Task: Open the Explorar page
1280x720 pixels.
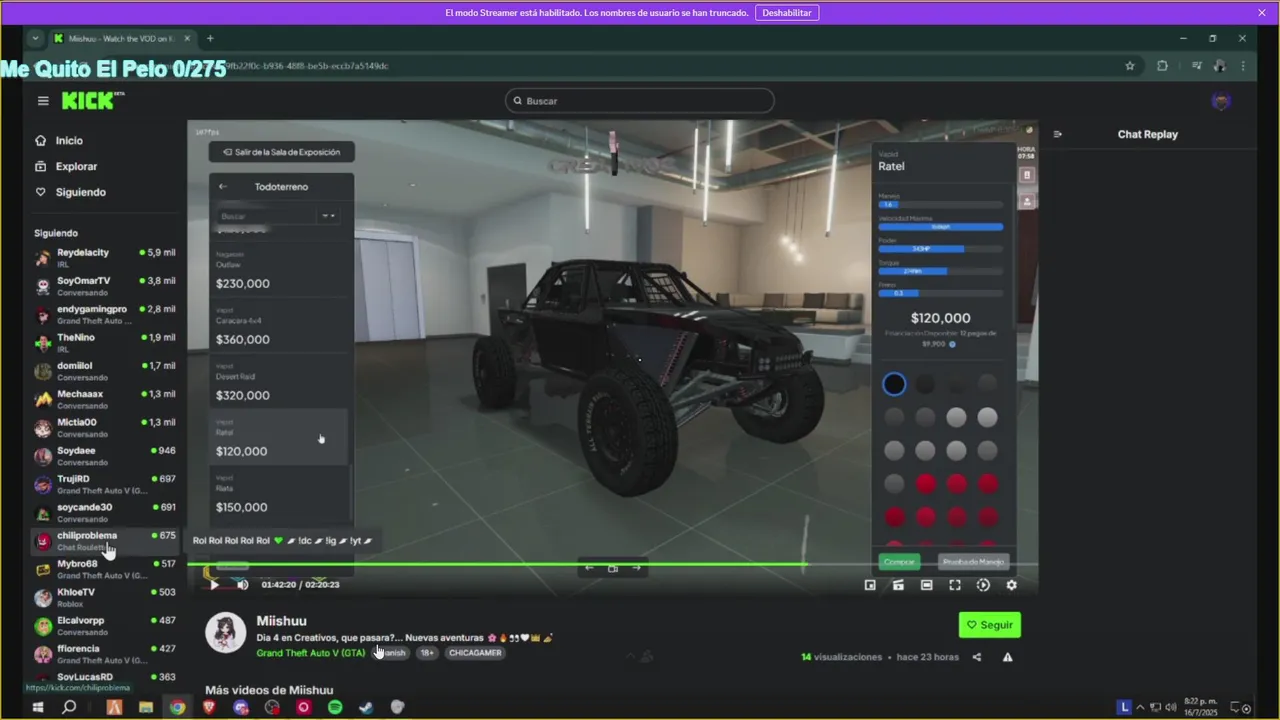Action: tap(76, 167)
